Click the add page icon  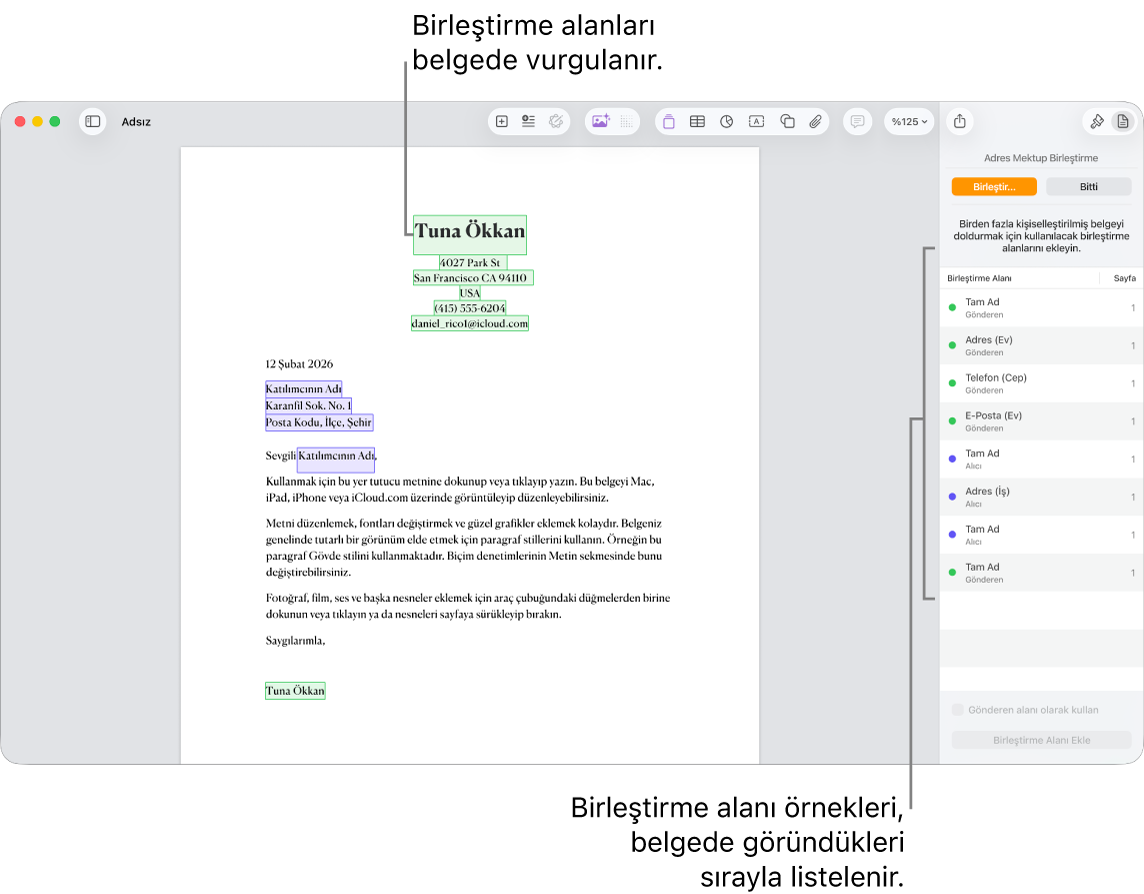(502, 121)
